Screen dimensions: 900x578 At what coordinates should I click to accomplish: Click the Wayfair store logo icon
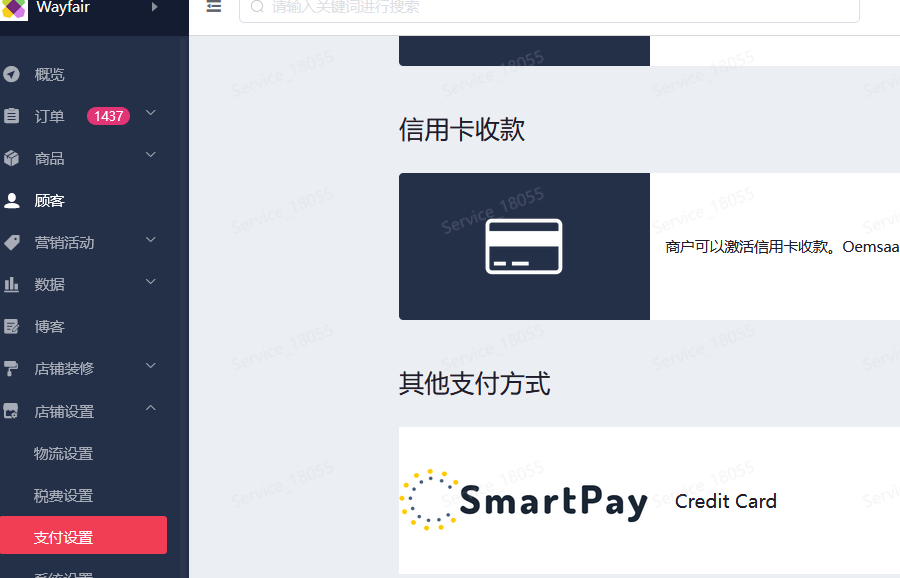coord(14,9)
